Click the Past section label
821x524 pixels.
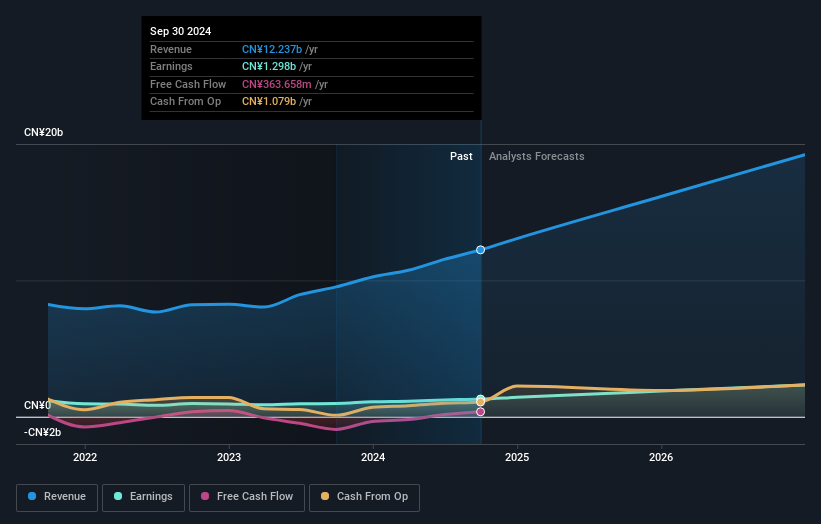461,156
